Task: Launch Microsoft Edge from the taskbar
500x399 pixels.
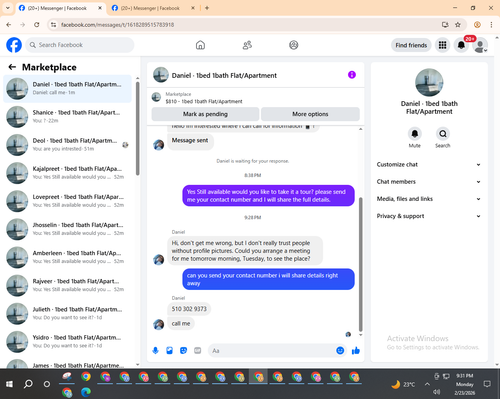Action: 86,392
